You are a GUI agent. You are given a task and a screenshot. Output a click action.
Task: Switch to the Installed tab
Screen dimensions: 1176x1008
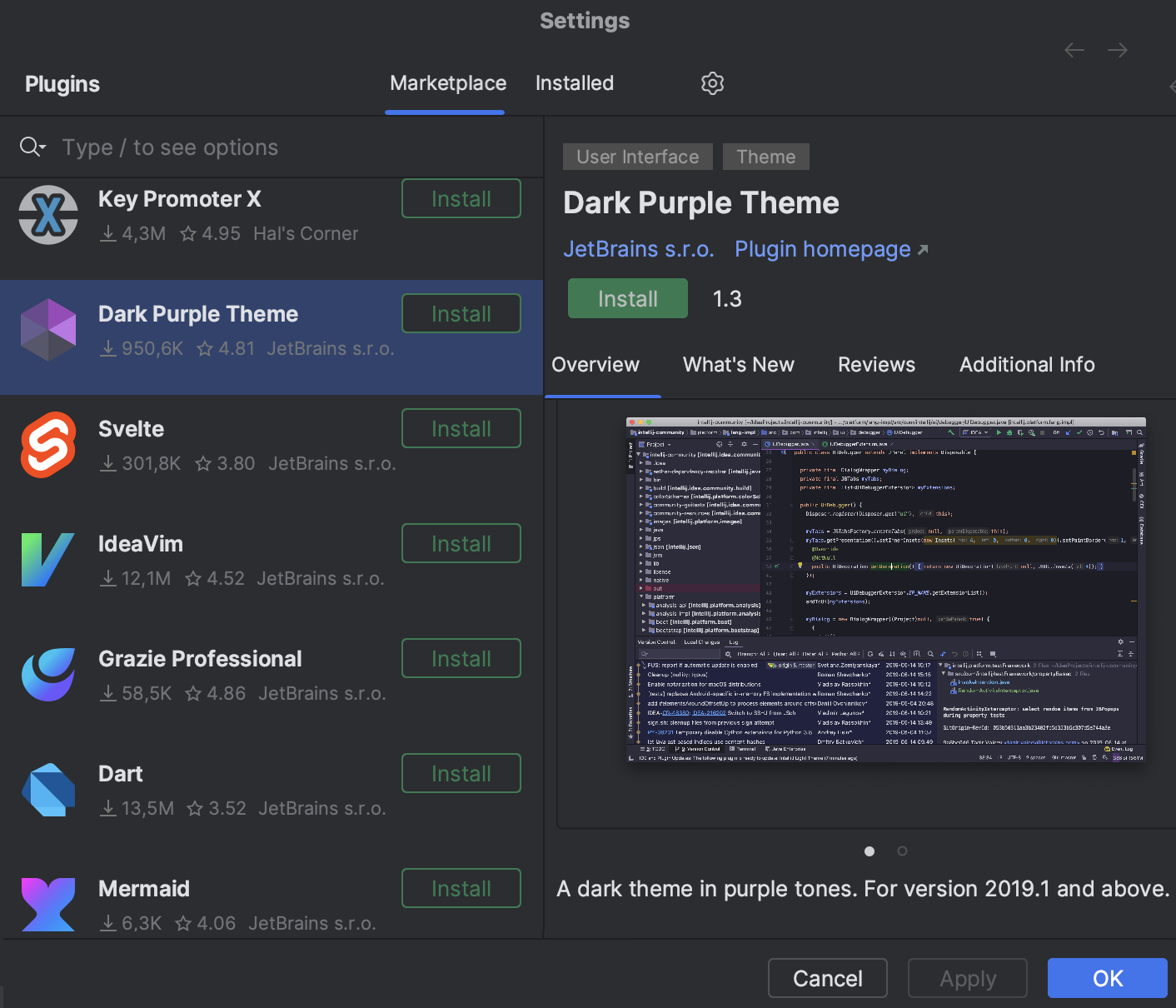click(574, 83)
